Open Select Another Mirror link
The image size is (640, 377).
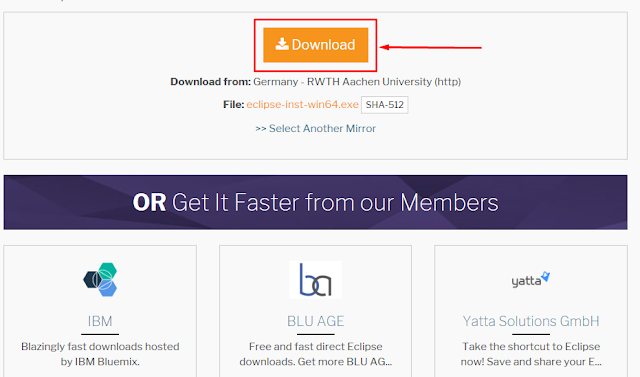tap(316, 129)
